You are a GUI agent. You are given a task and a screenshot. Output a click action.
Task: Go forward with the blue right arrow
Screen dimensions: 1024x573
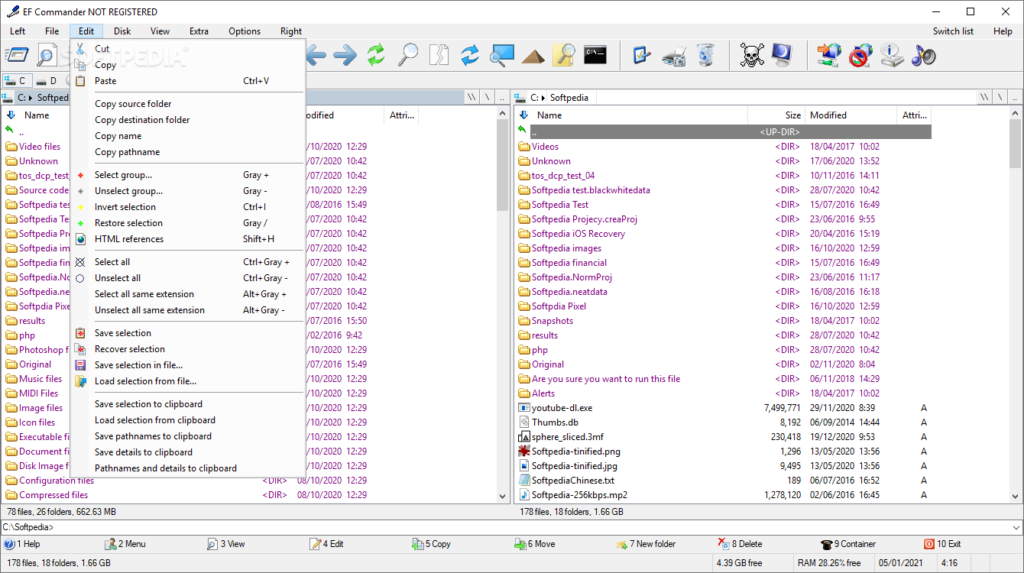click(x=345, y=56)
